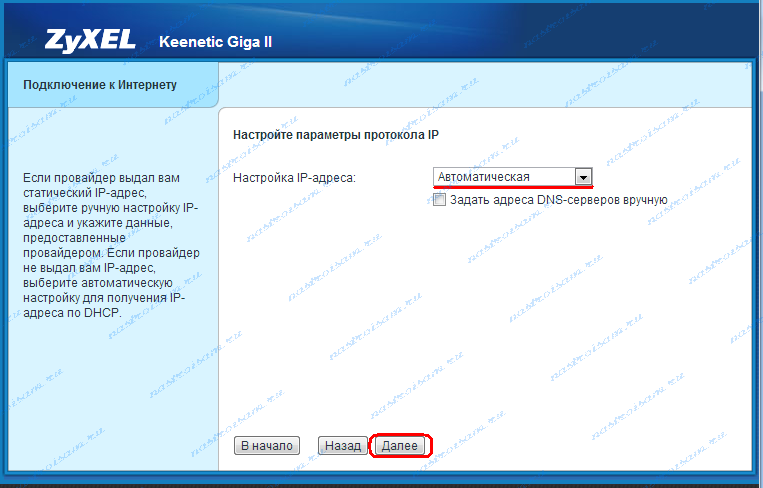Click the ZyXEL logo in header
The width and height of the screenshot is (763, 488).
(x=90, y=41)
